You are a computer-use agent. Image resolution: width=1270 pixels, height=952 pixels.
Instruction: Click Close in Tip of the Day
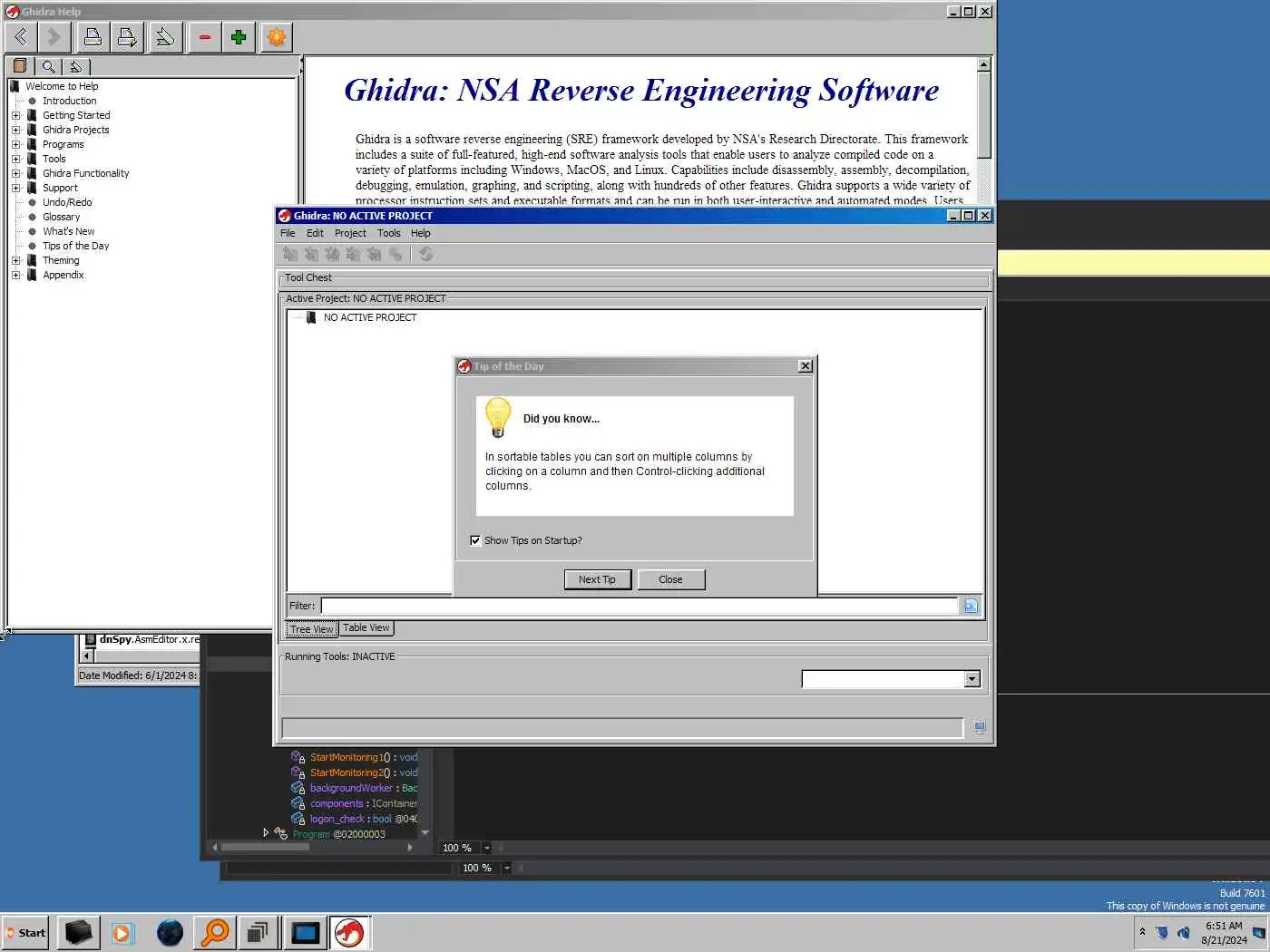click(670, 579)
